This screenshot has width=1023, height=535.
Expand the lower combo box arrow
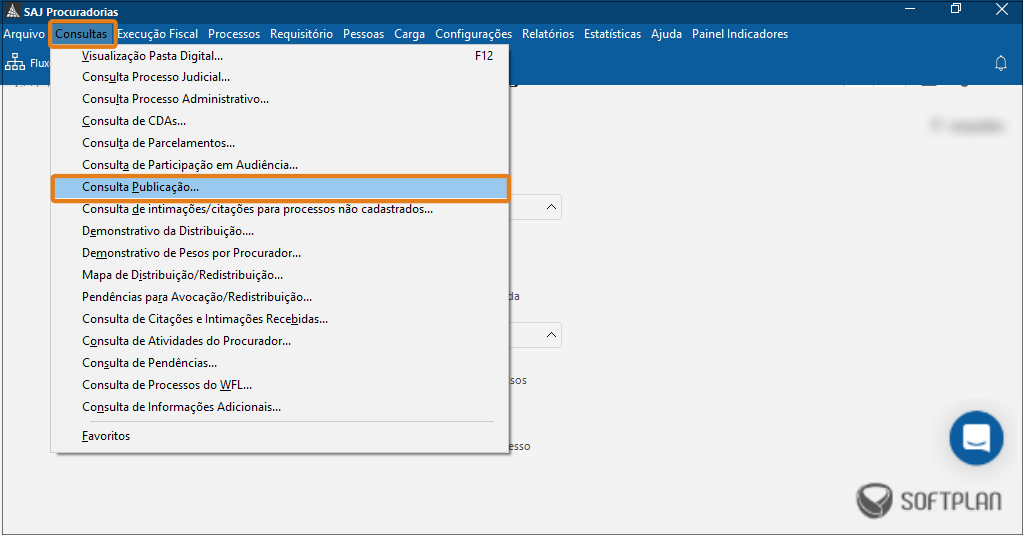551,335
